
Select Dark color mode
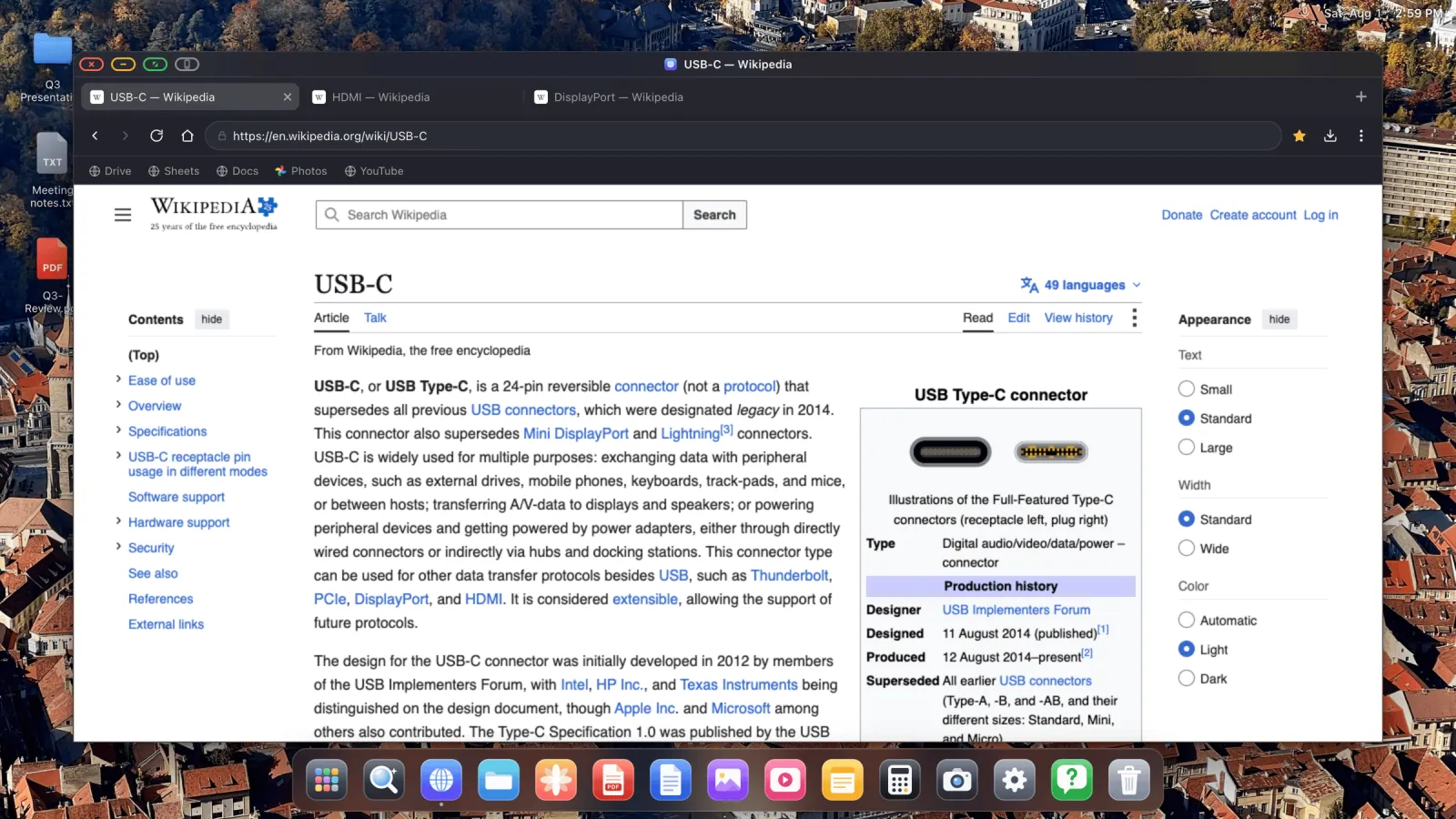click(x=1187, y=678)
